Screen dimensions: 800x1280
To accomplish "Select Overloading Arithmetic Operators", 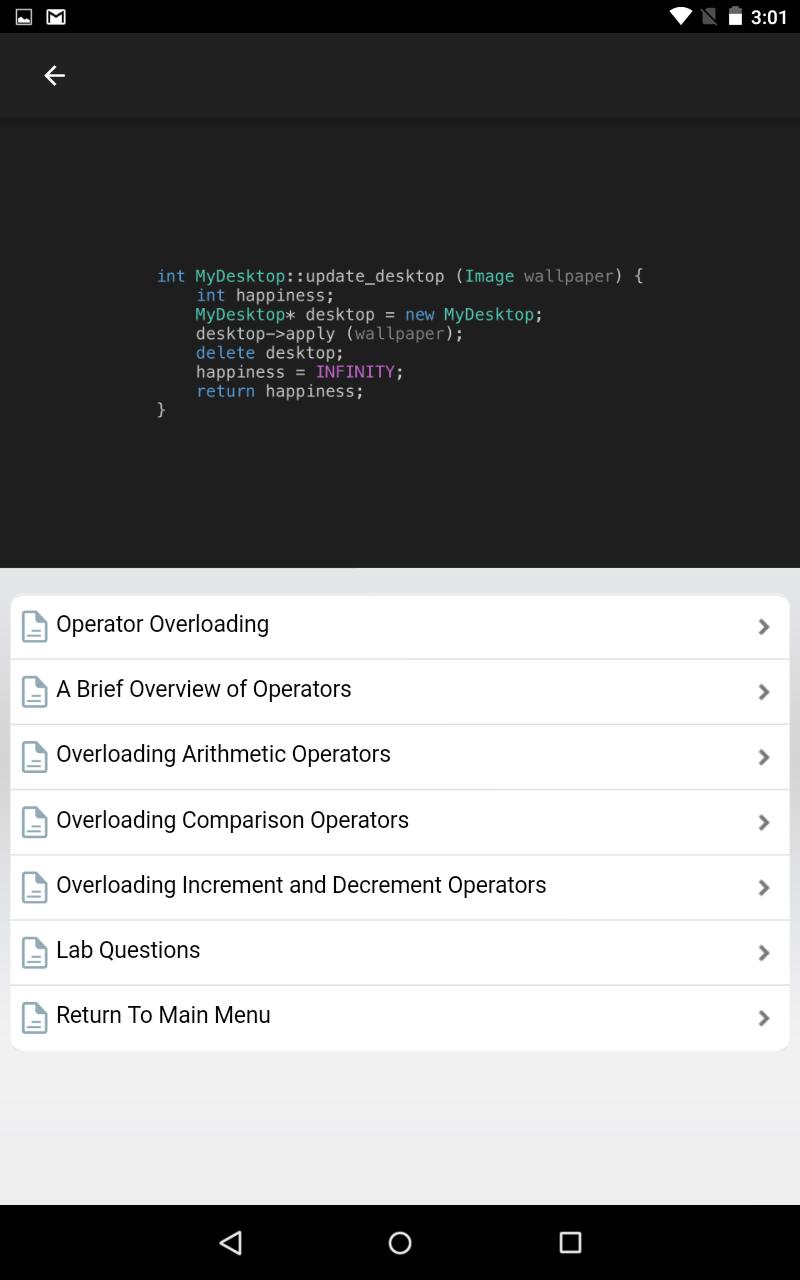I will (400, 757).
